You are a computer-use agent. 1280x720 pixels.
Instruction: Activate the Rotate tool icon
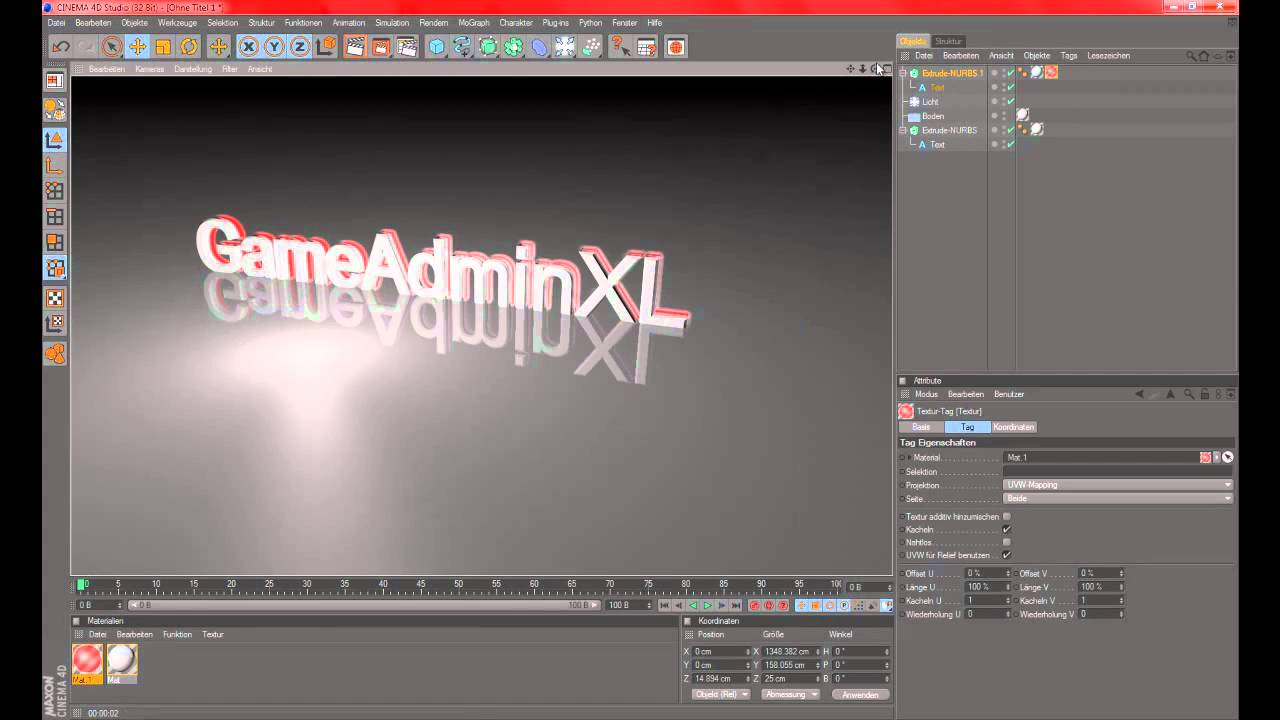pyautogui.click(x=189, y=47)
